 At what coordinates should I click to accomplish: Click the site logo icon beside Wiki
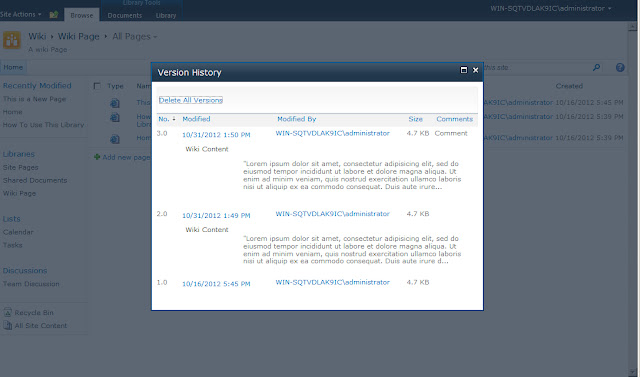click(11, 40)
